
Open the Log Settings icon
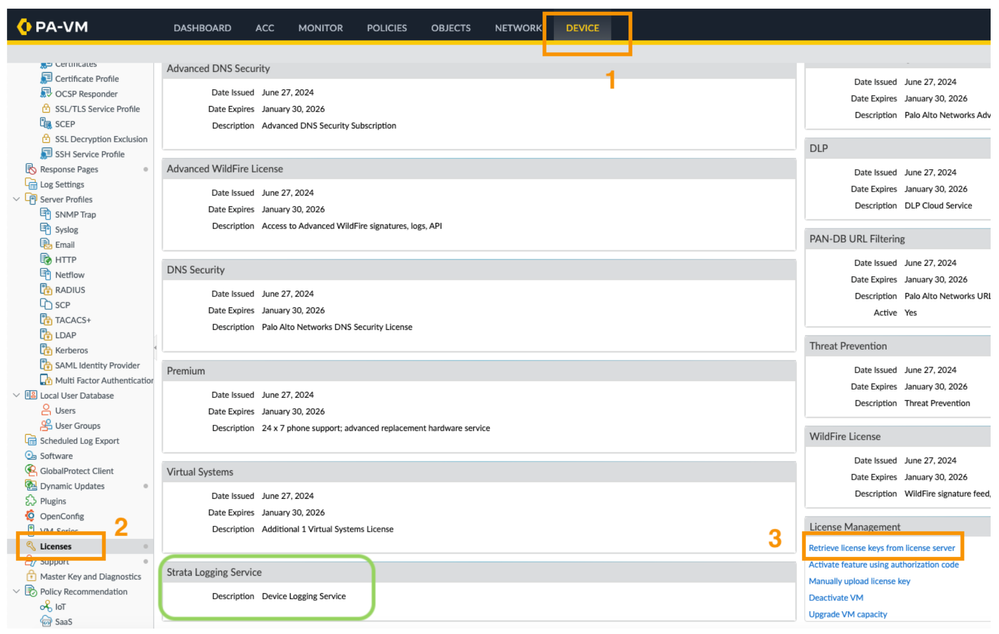click(x=31, y=184)
